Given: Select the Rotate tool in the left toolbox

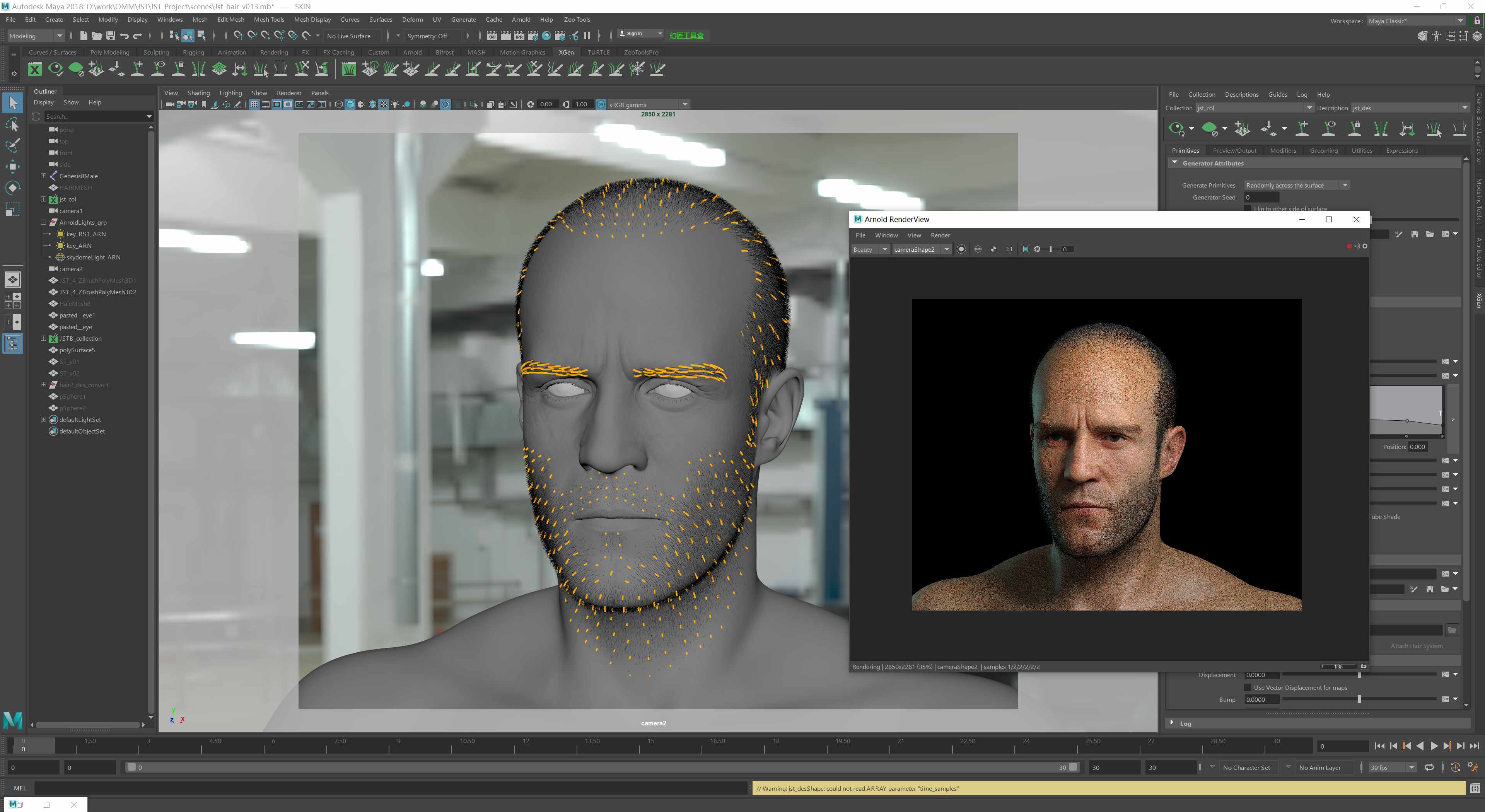Looking at the screenshot, I should coord(13,188).
